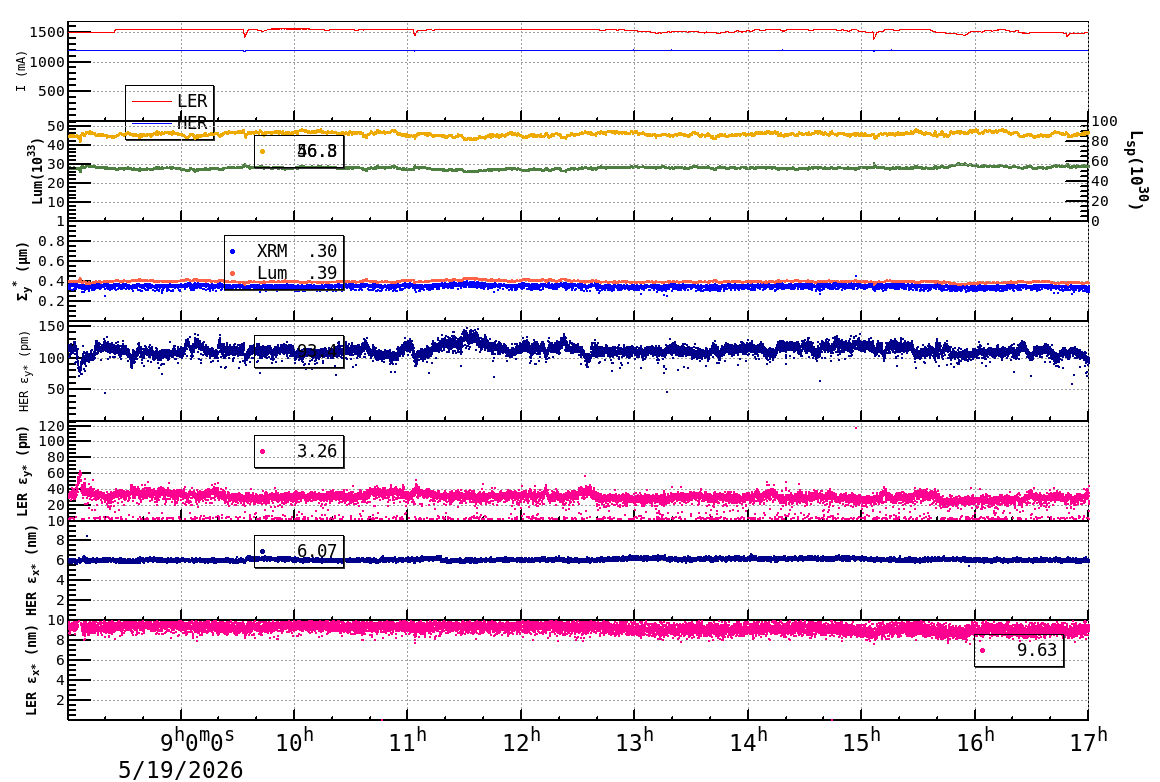
Task: Click the 3.26 LER emittance legend value
Action: [317, 451]
